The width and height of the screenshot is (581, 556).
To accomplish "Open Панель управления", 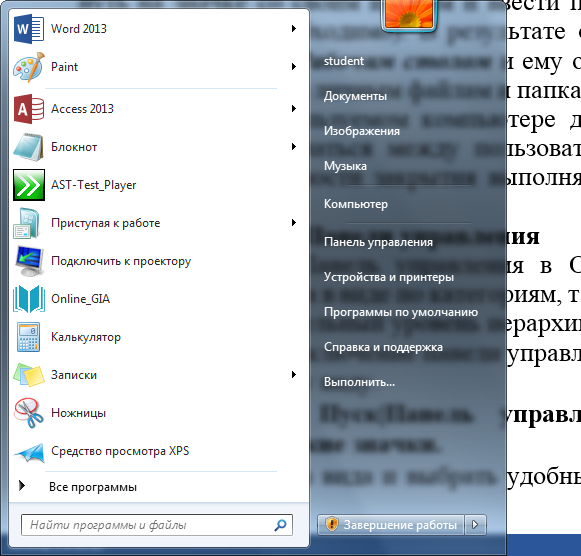I will point(378,242).
